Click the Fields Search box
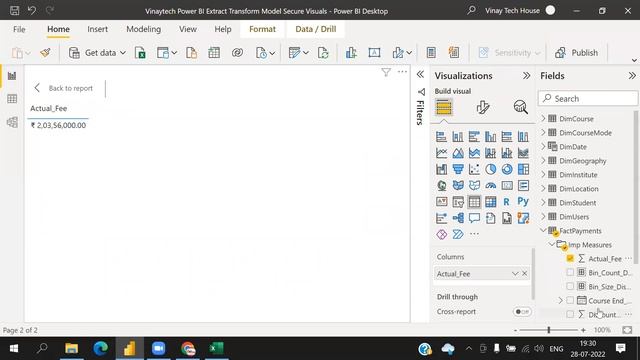Image resolution: width=640 pixels, height=360 pixels. pyautogui.click(x=588, y=98)
